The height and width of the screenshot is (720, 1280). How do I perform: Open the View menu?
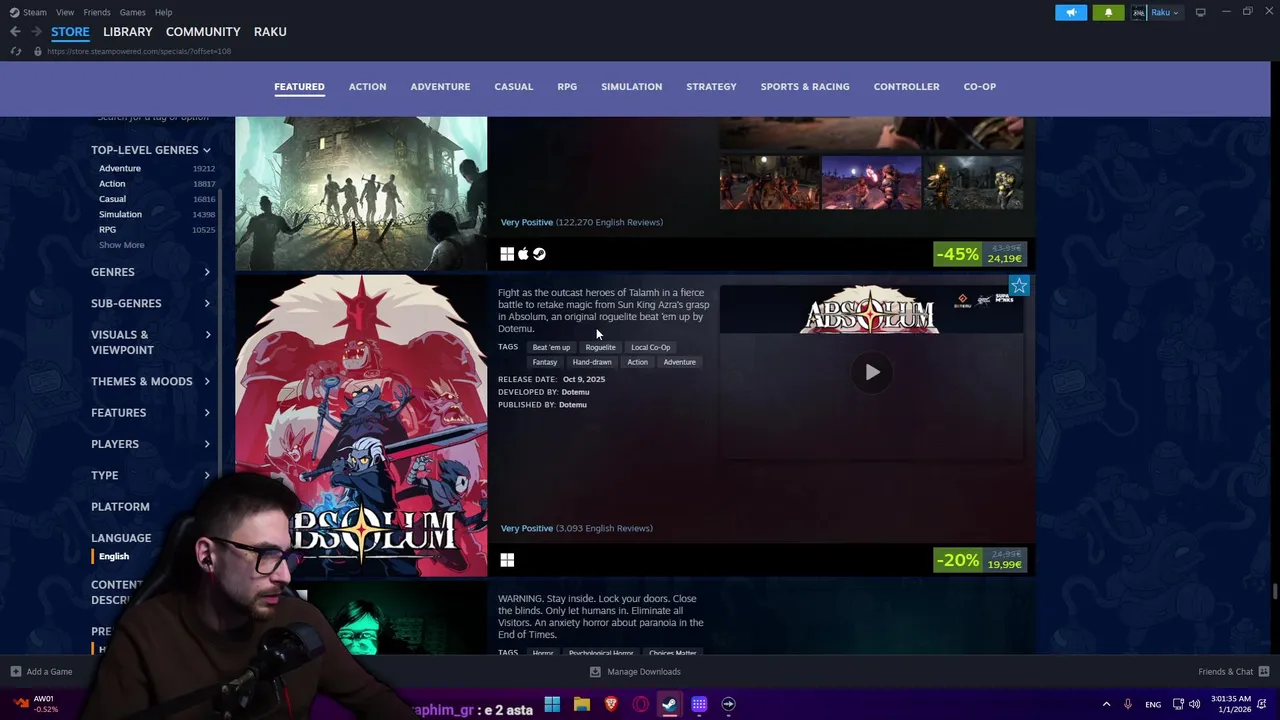pos(65,12)
